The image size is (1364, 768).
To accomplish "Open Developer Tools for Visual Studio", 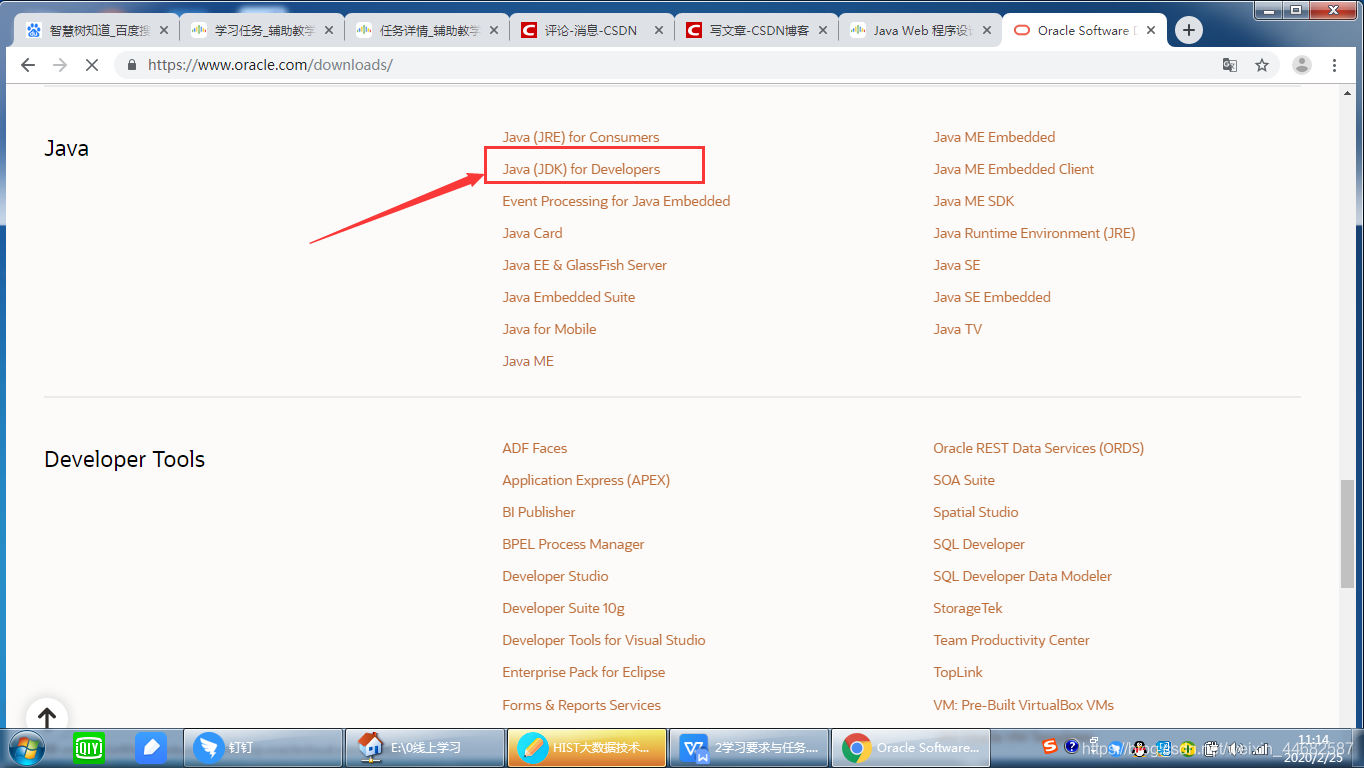I will tap(604, 640).
